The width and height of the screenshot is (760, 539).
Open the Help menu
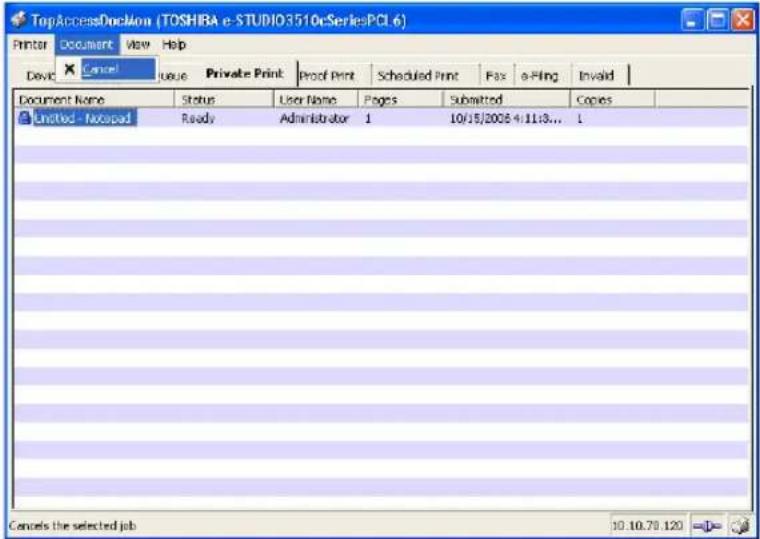pyautogui.click(x=174, y=45)
